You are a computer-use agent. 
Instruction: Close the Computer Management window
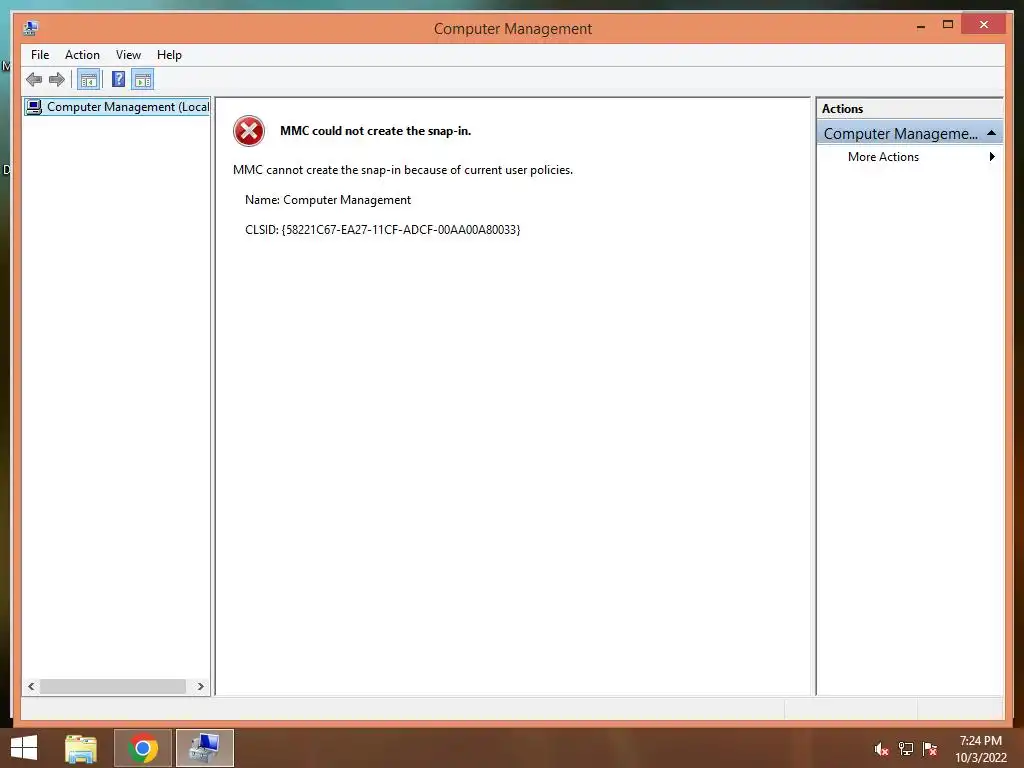click(x=984, y=25)
